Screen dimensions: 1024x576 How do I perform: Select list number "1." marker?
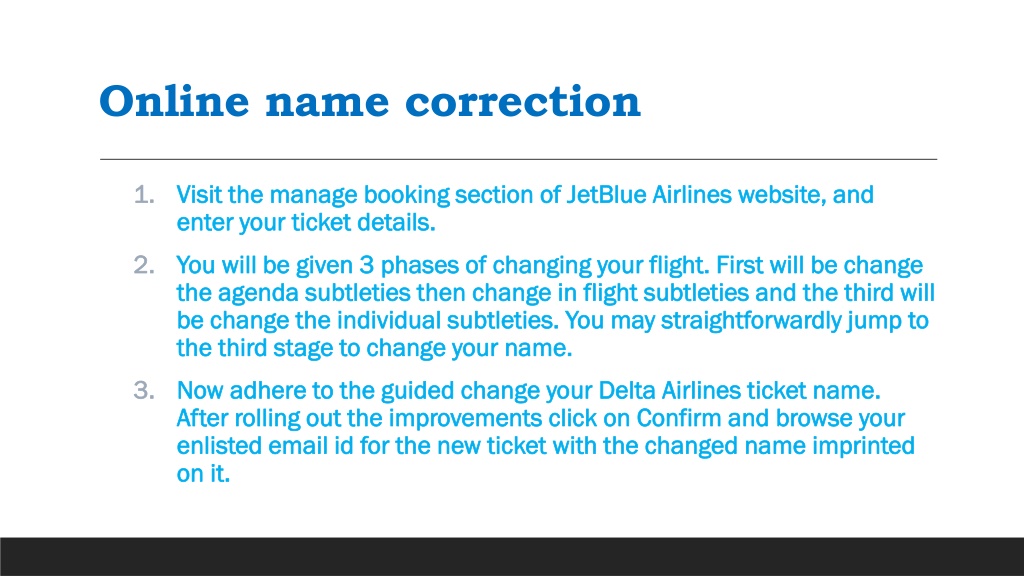pos(144,195)
